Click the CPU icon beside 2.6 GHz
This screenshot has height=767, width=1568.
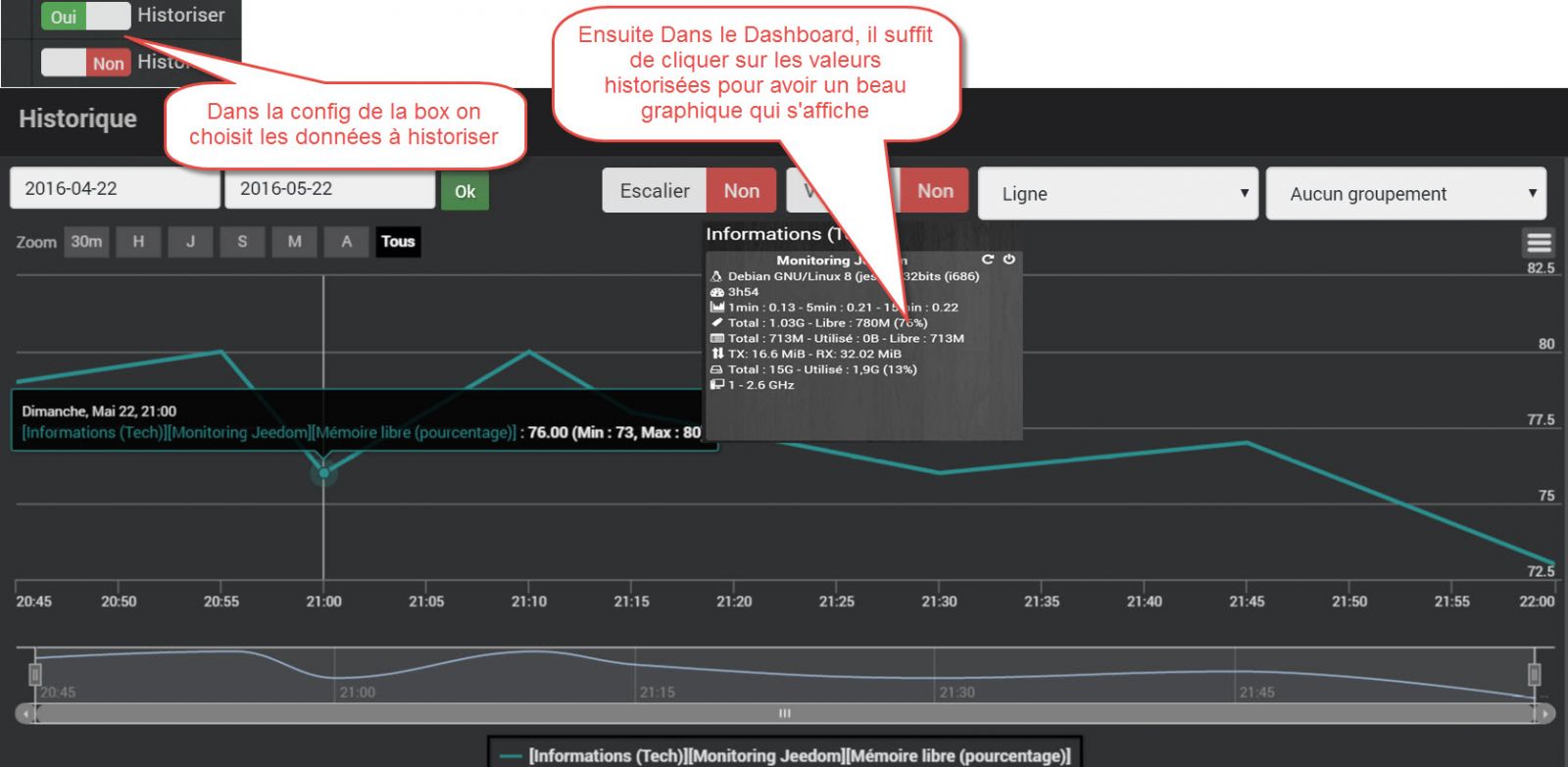716,385
